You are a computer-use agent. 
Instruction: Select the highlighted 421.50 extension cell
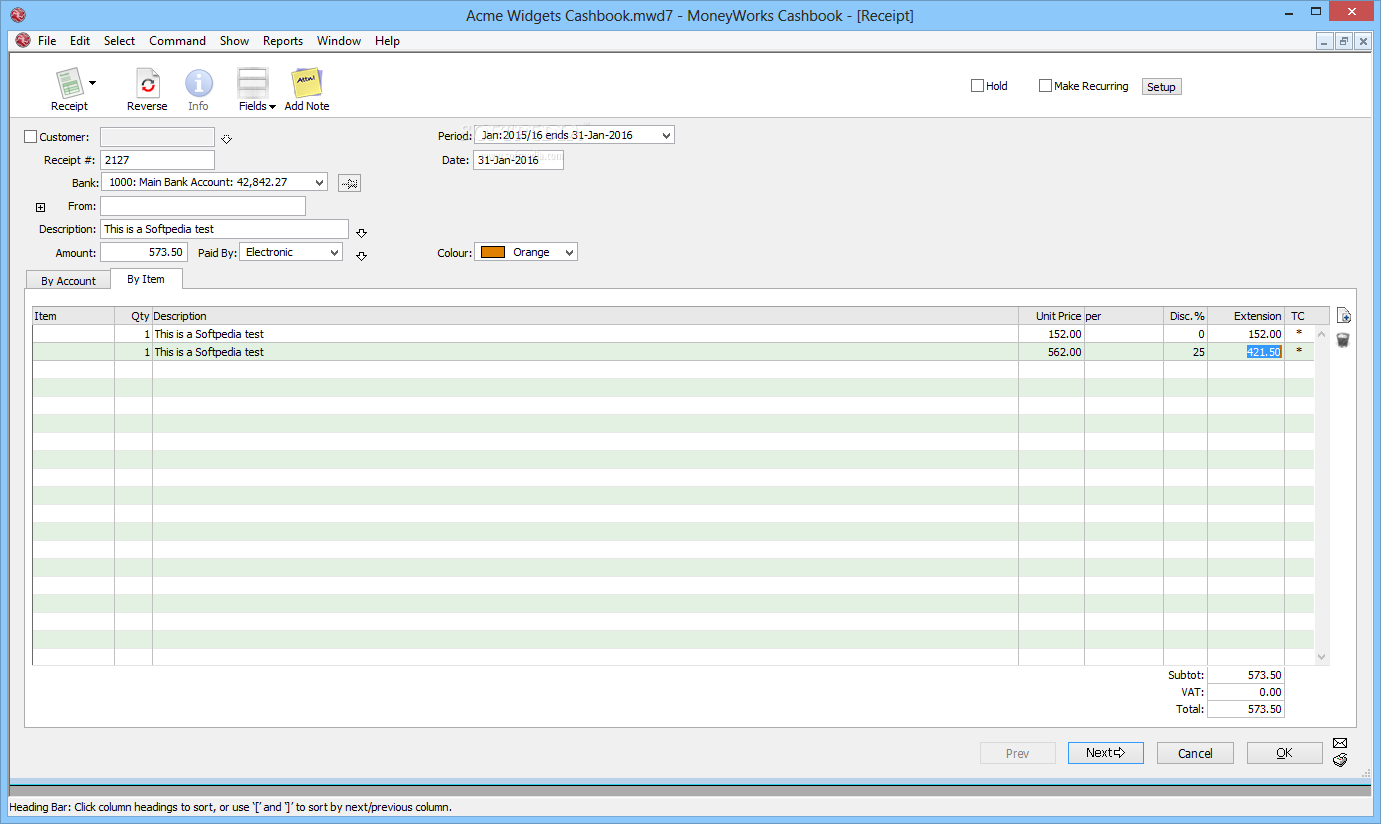(x=1246, y=352)
